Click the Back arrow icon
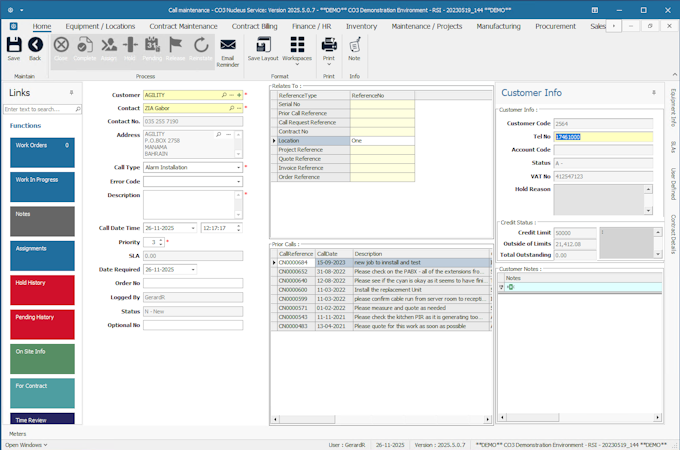 tap(35, 45)
